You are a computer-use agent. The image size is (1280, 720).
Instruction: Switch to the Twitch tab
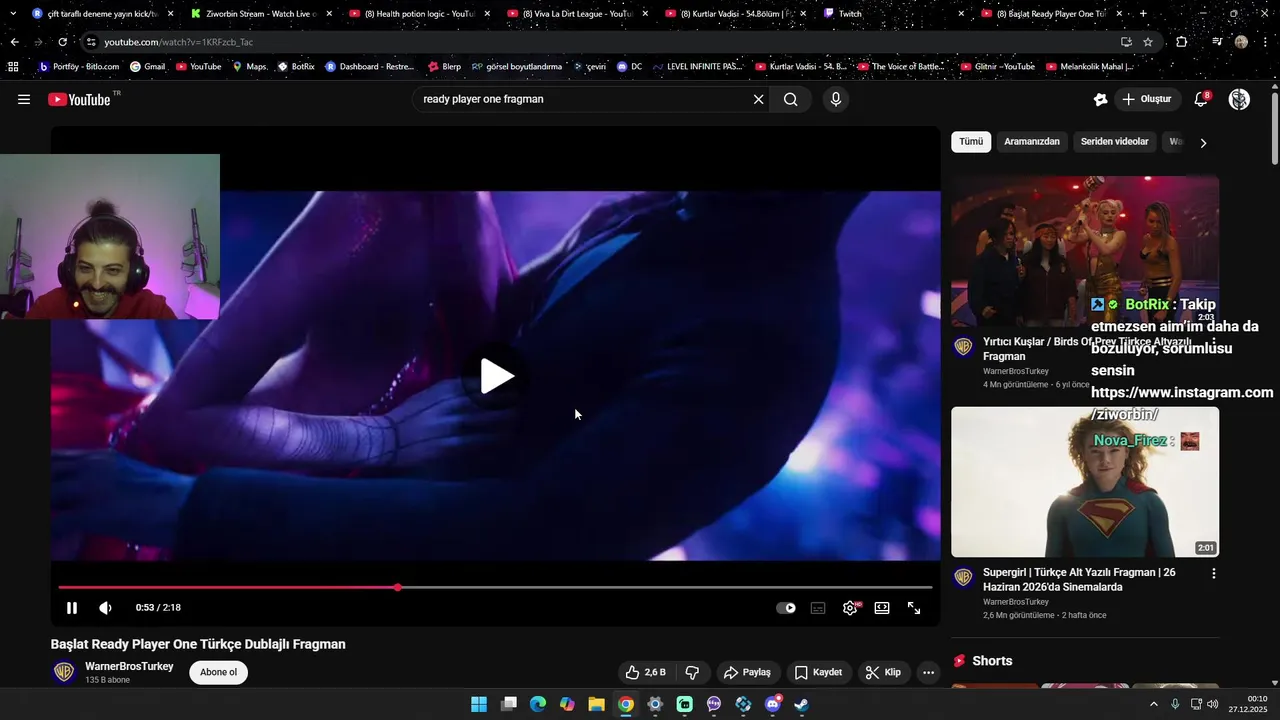(895, 14)
